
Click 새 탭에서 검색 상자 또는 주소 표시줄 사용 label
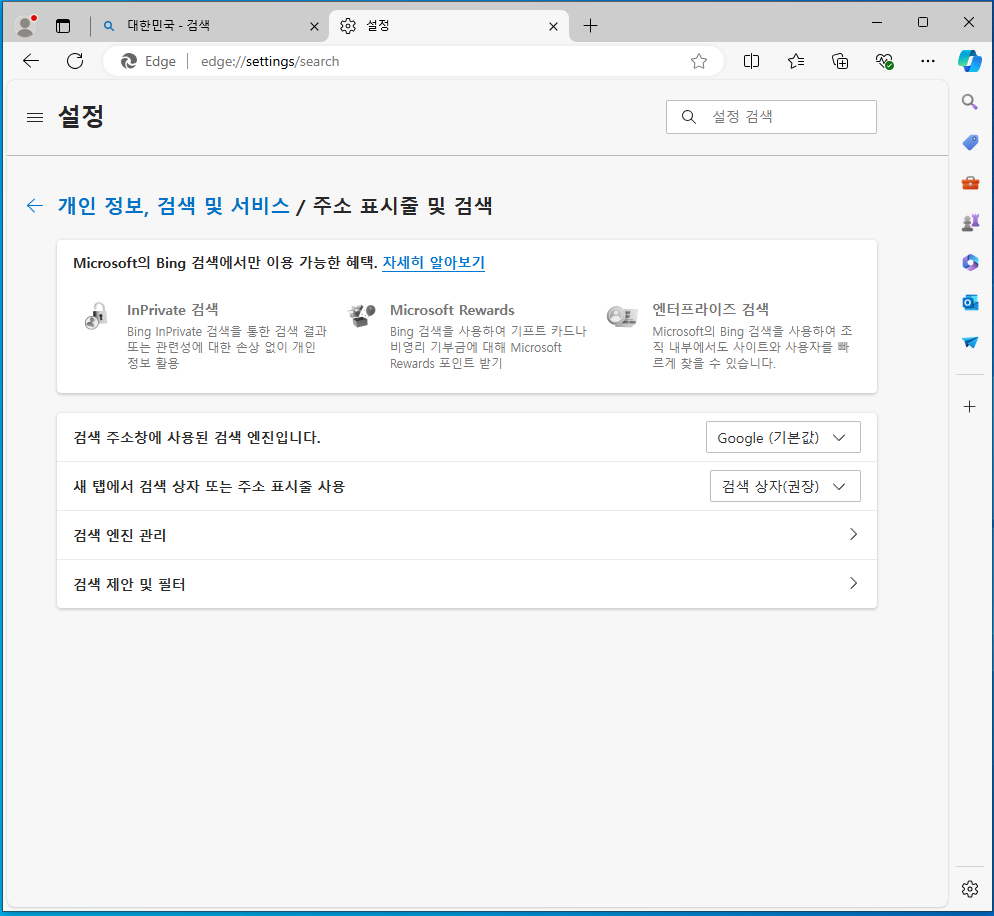[209, 486]
